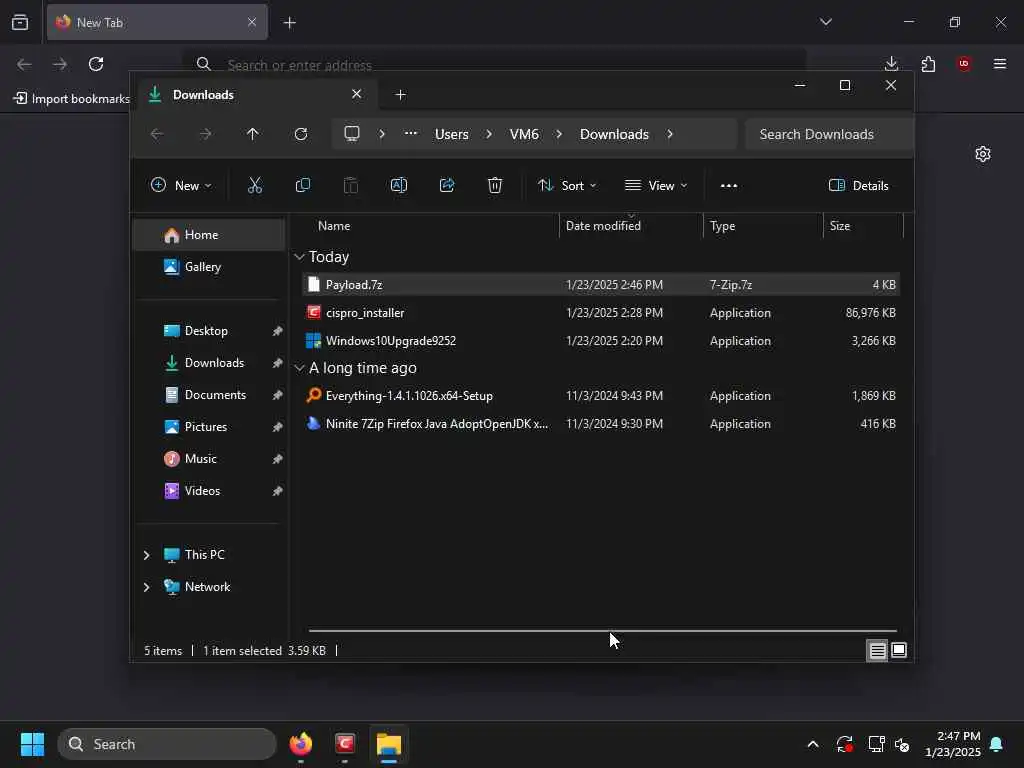Viewport: 1024px width, 768px height.
Task: Open the New item dropdown
Action: coord(181,185)
